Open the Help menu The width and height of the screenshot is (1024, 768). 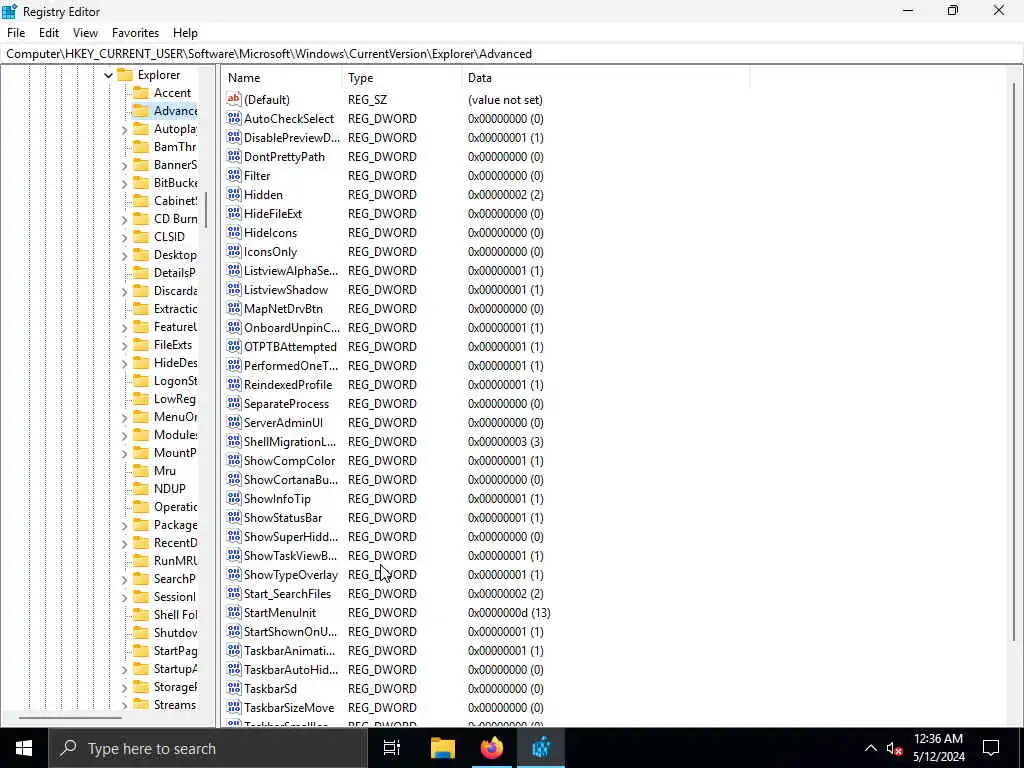tap(185, 33)
